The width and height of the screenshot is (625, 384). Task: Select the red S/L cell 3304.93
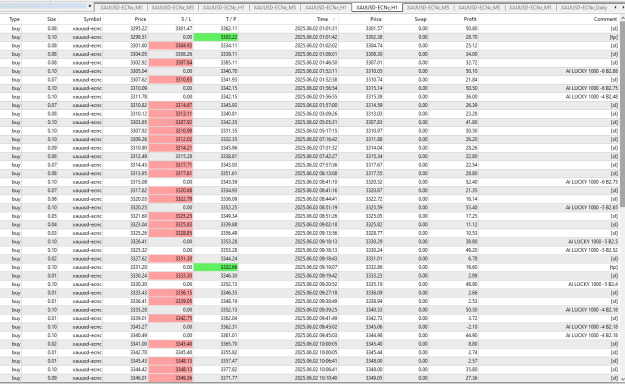coord(171,46)
